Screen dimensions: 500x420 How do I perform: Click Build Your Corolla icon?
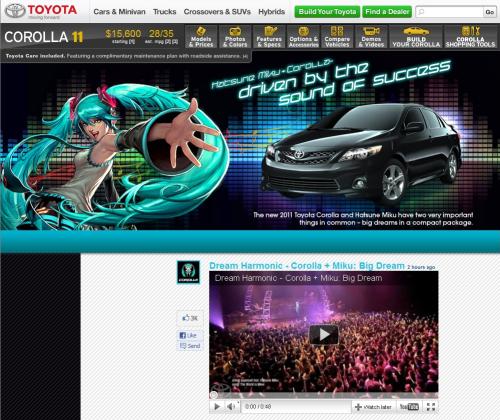point(416,37)
